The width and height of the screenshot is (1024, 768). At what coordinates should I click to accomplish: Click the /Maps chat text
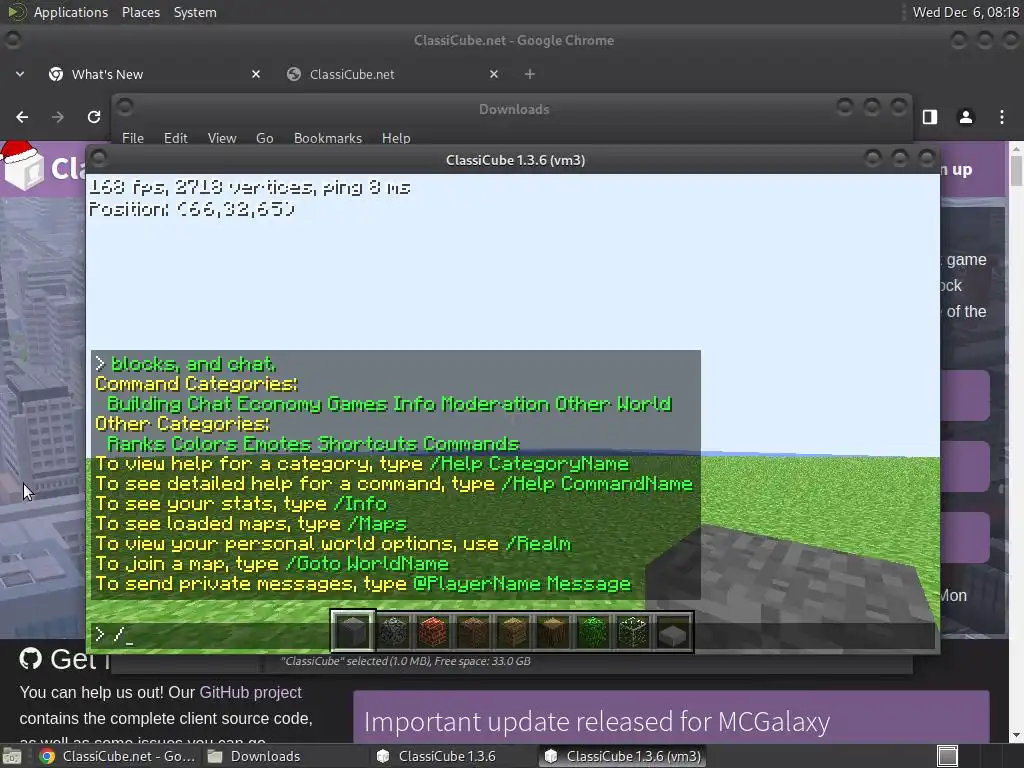point(376,524)
